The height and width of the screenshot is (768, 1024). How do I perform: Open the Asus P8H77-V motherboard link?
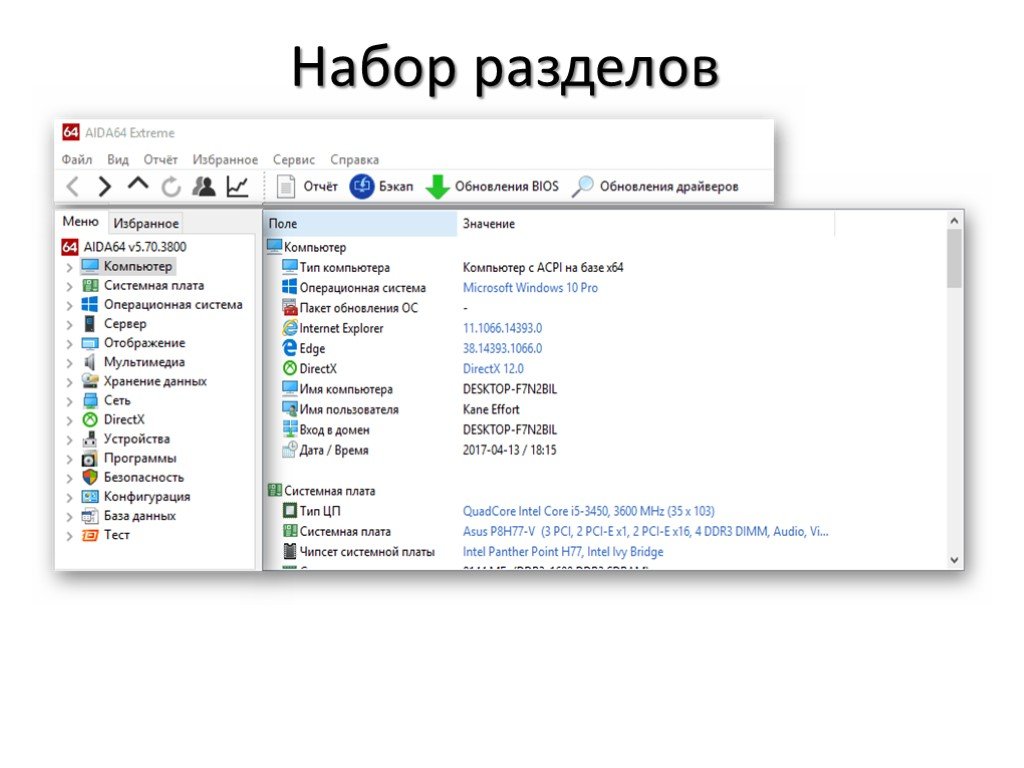tap(645, 532)
